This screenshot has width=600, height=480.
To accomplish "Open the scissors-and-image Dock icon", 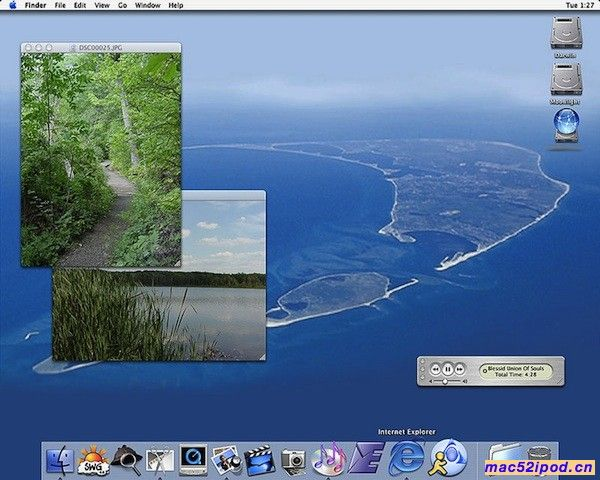I will (160, 461).
